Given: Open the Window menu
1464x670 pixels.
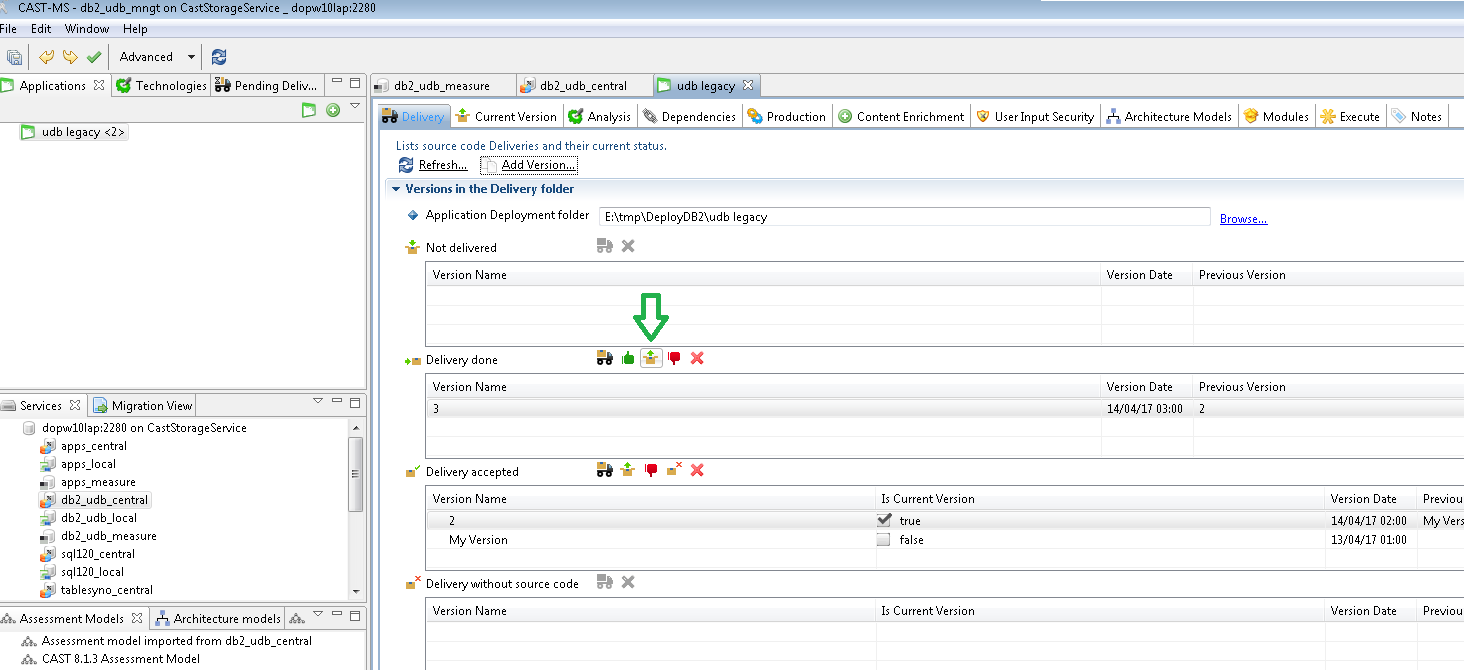Looking at the screenshot, I should (x=87, y=29).
